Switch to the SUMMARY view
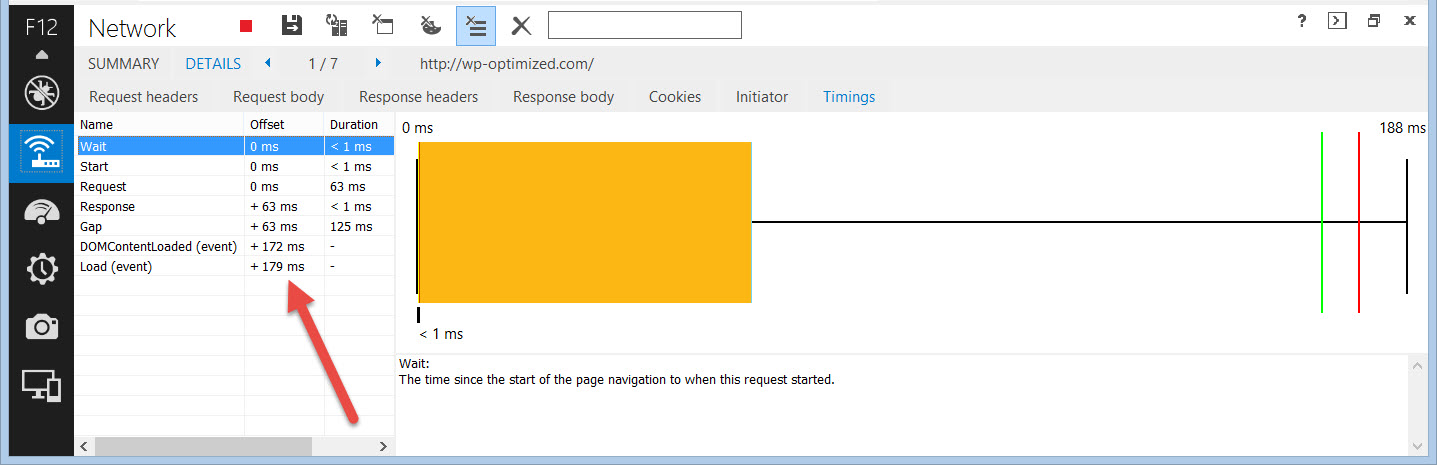The width and height of the screenshot is (1437, 465). click(123, 63)
